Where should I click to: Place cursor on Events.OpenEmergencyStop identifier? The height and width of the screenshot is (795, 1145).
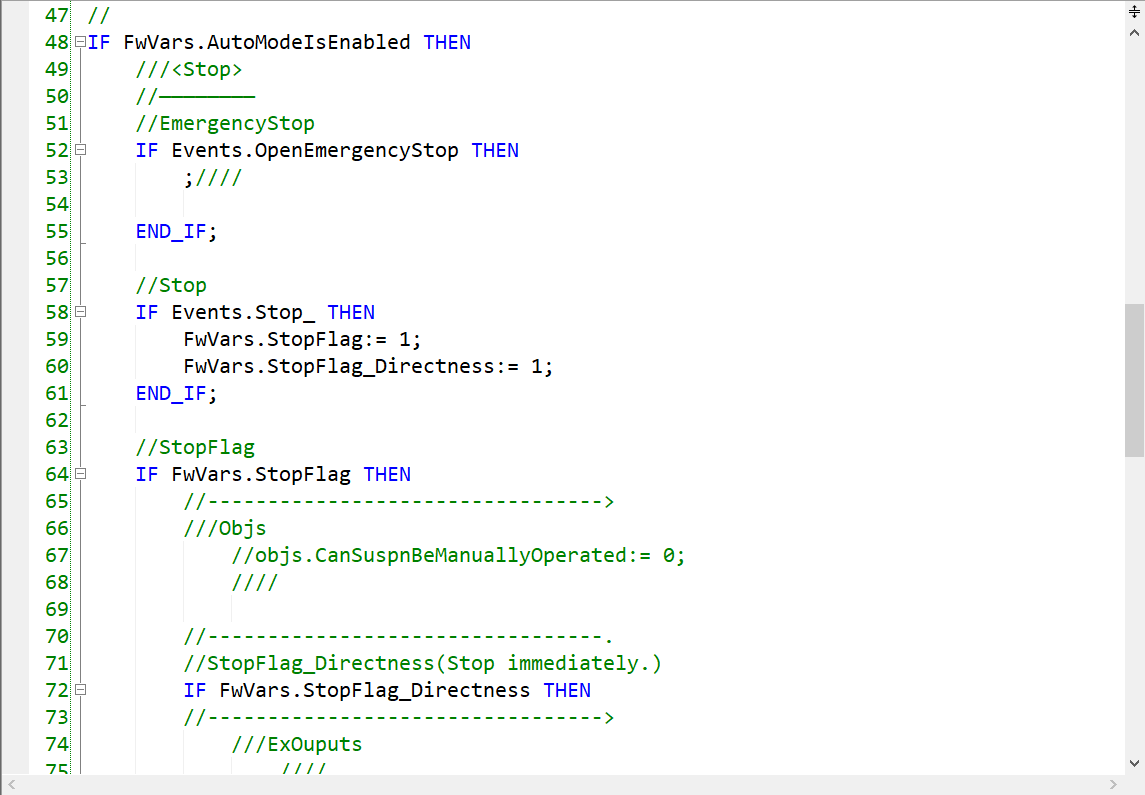(315, 151)
